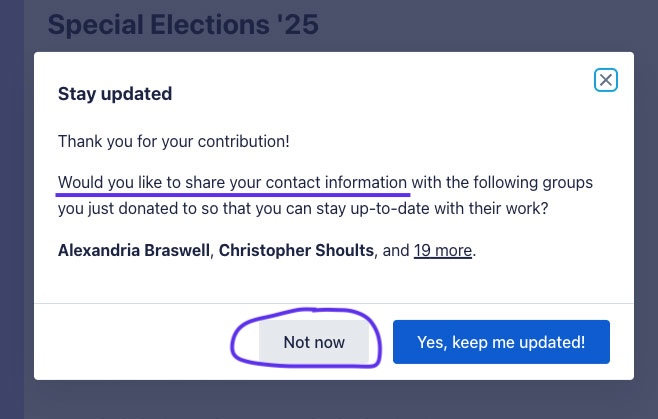Click the underlined share your contact information text
The height and width of the screenshot is (419, 658).
pyautogui.click(x=232, y=182)
